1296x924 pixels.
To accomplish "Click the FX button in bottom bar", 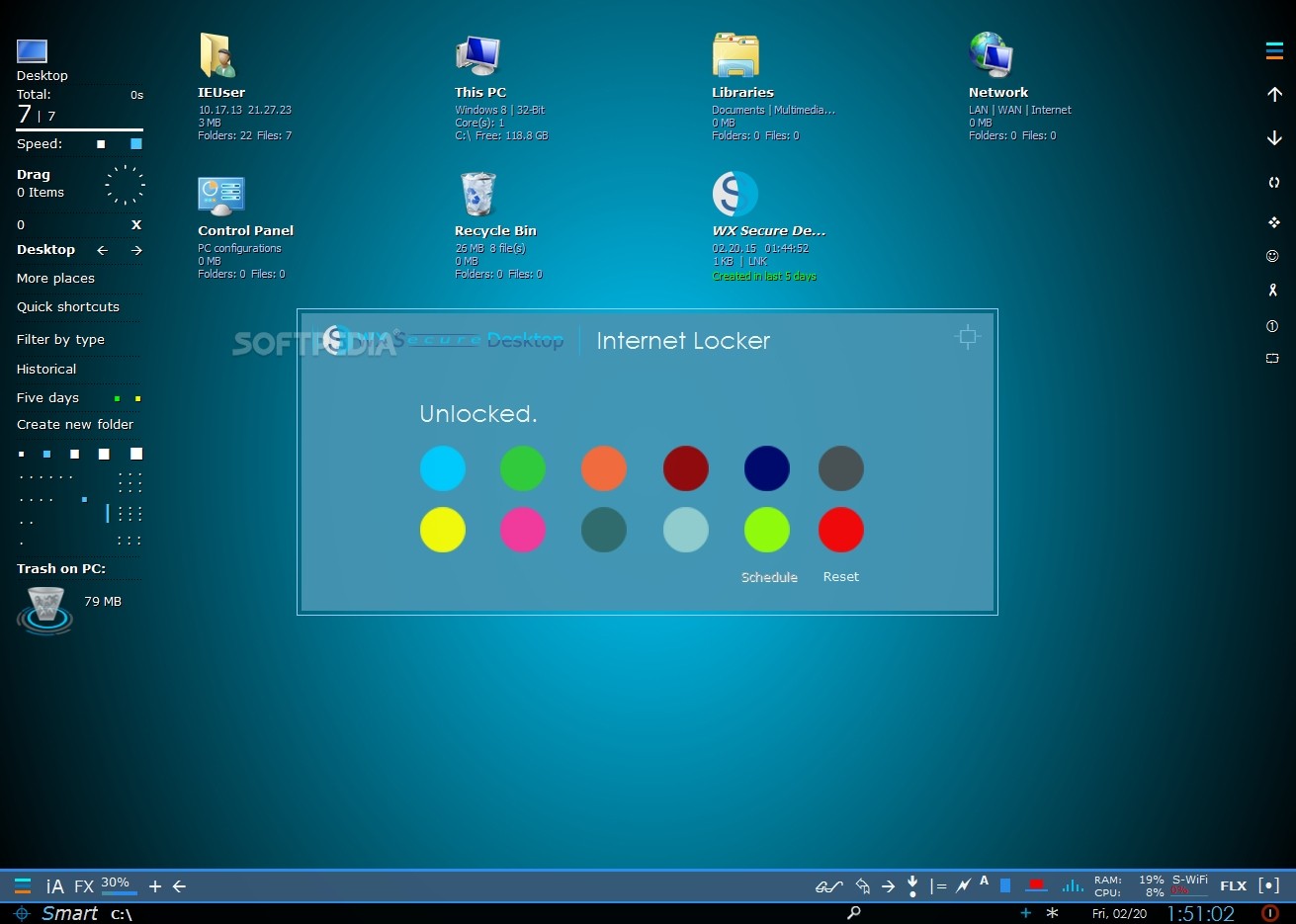I will pyautogui.click(x=84, y=886).
